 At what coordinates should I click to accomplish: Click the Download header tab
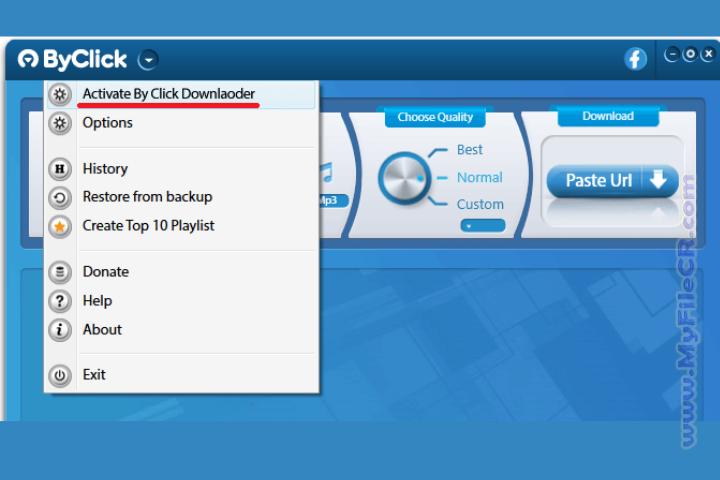[x=608, y=116]
